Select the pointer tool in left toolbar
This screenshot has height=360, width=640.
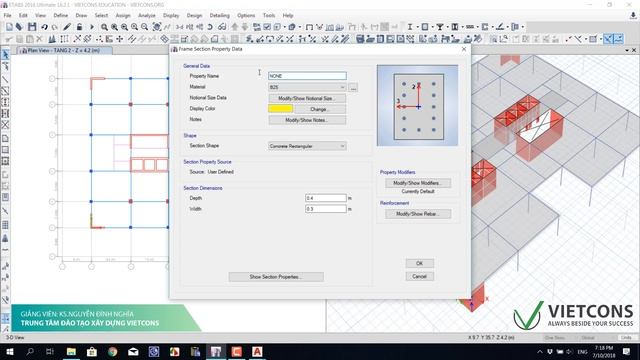[x=5, y=55]
